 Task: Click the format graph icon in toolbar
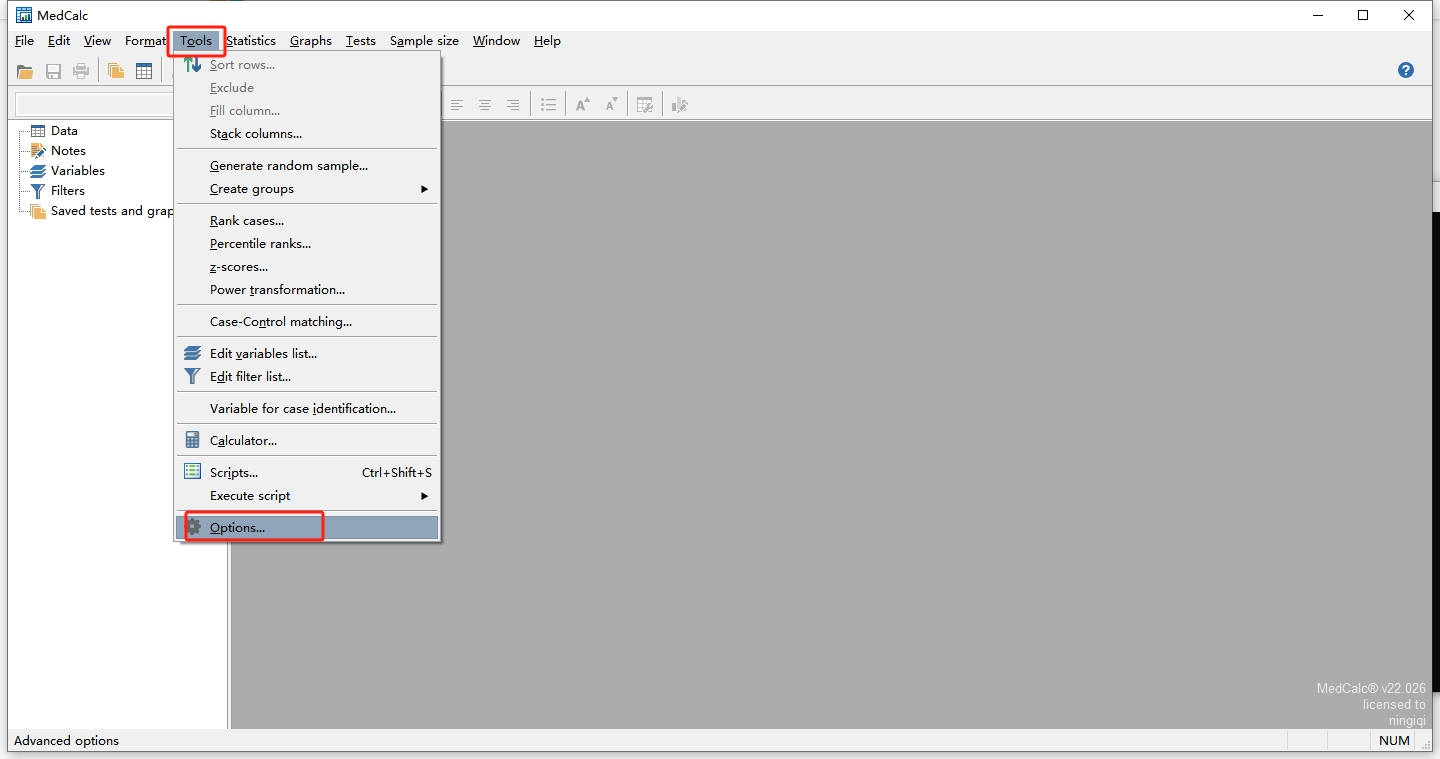coord(680,105)
